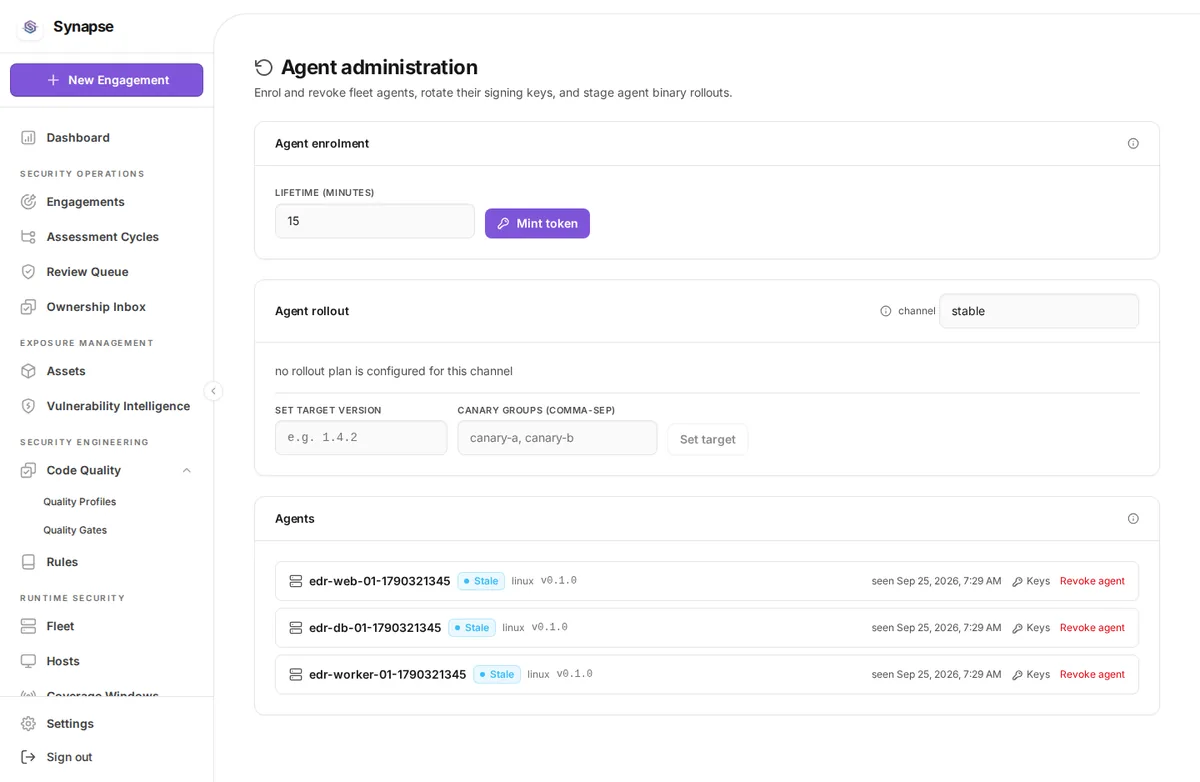Open Keys for edr-web-01-1790321345
This screenshot has height=782, width=1200.
click(1031, 581)
